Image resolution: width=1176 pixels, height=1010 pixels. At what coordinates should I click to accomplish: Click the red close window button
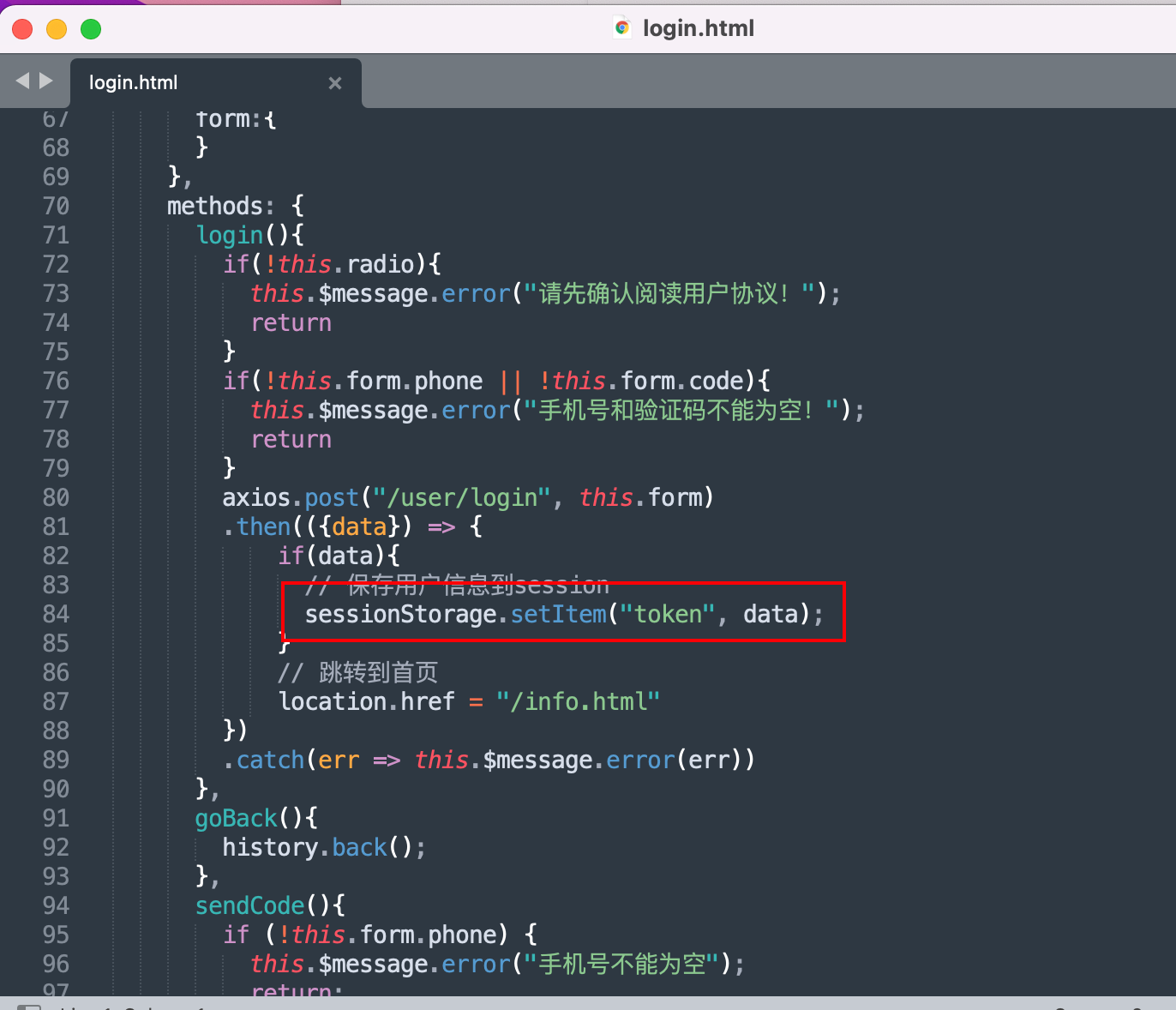click(x=22, y=29)
